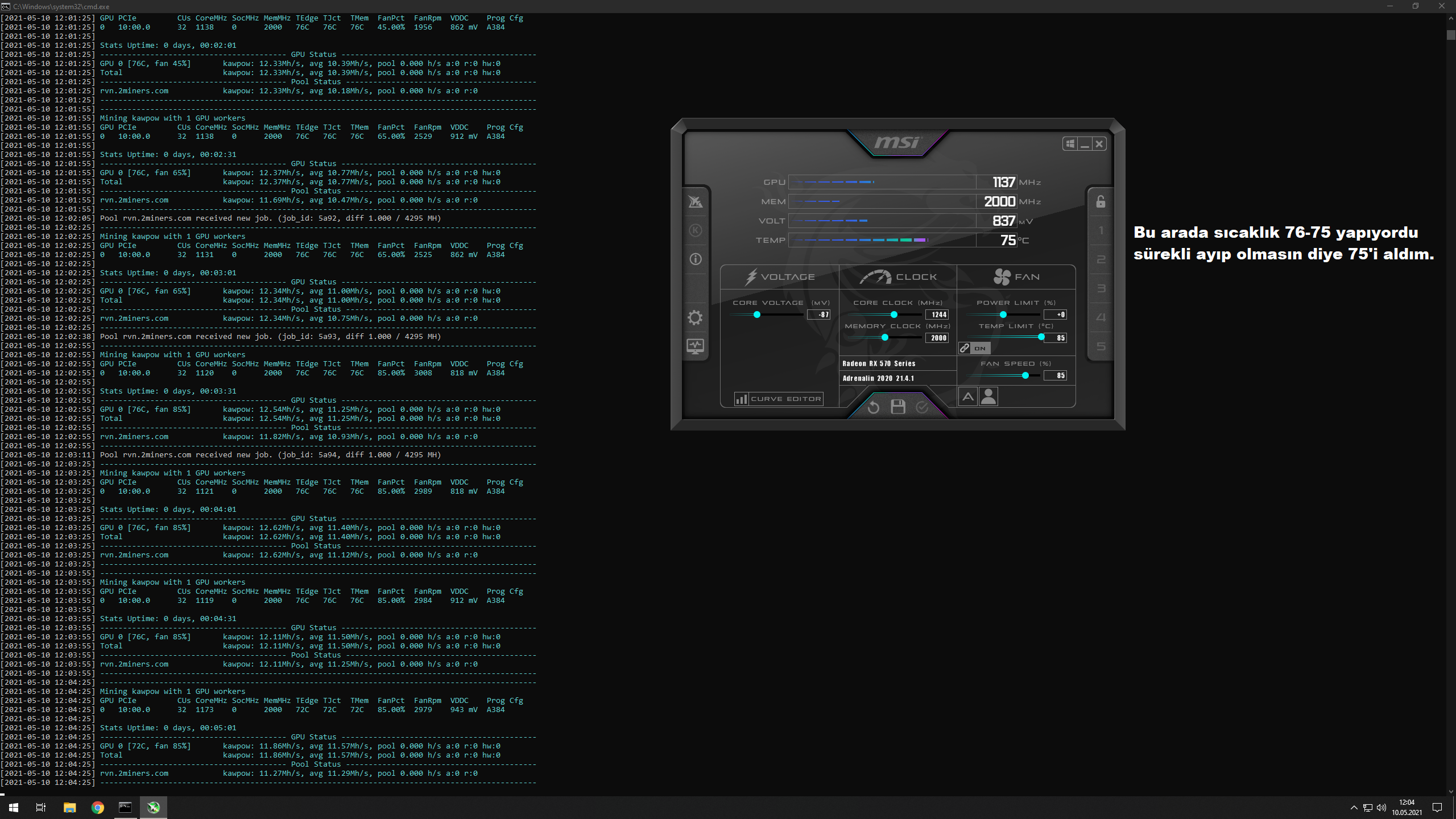Image resolution: width=1456 pixels, height=819 pixels.
Task: Click the Core Voltage value field
Action: pyautogui.click(x=819, y=315)
